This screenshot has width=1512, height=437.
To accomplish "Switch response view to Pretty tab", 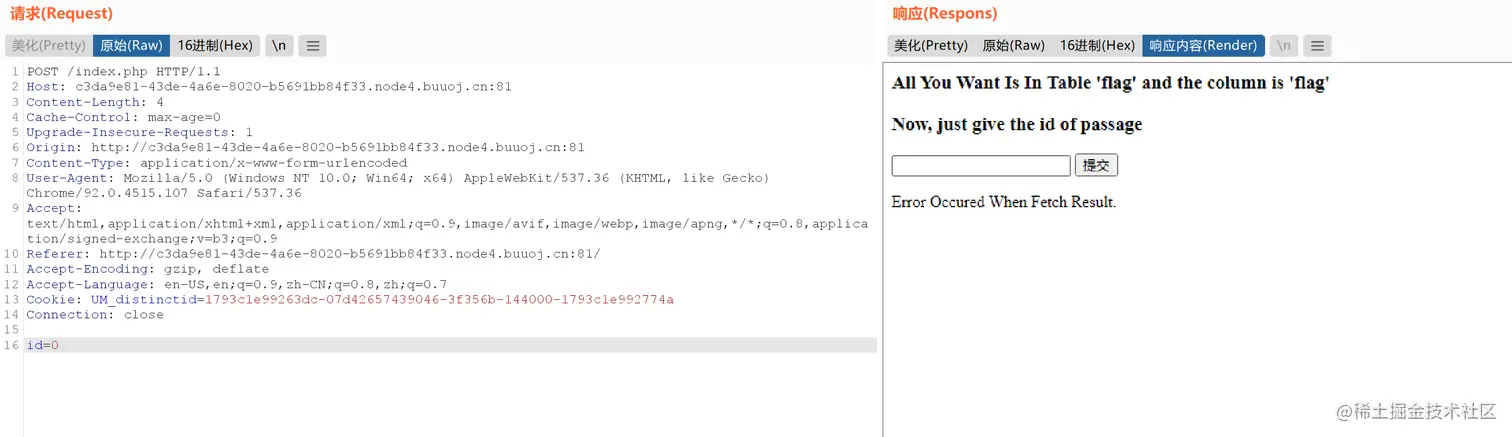I will coord(931,45).
